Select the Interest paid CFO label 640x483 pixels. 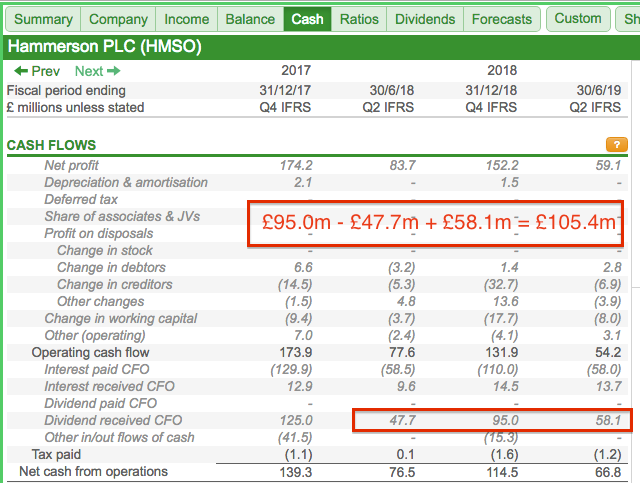click(x=96, y=369)
